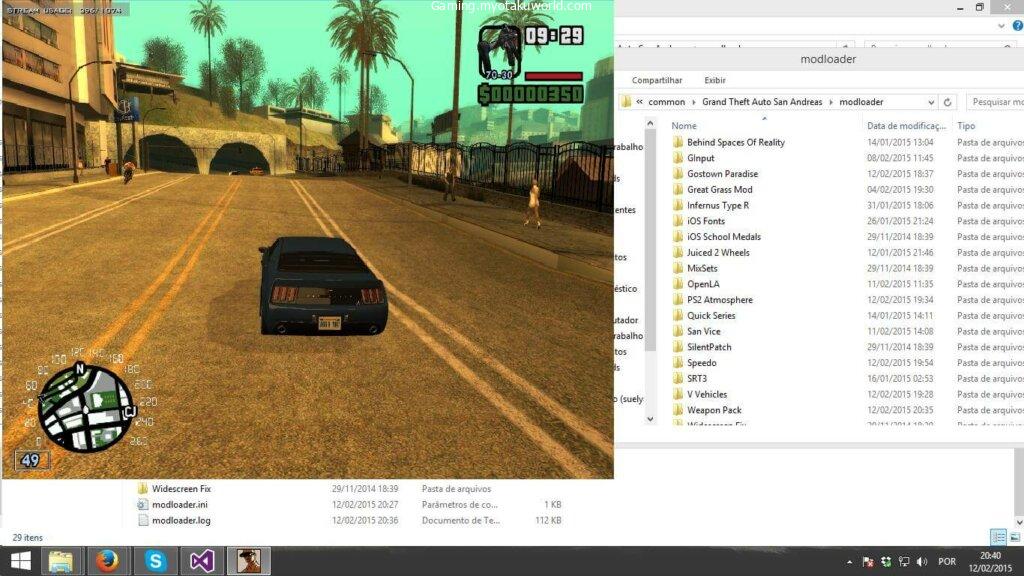Select the modloader.ini file

click(x=179, y=504)
